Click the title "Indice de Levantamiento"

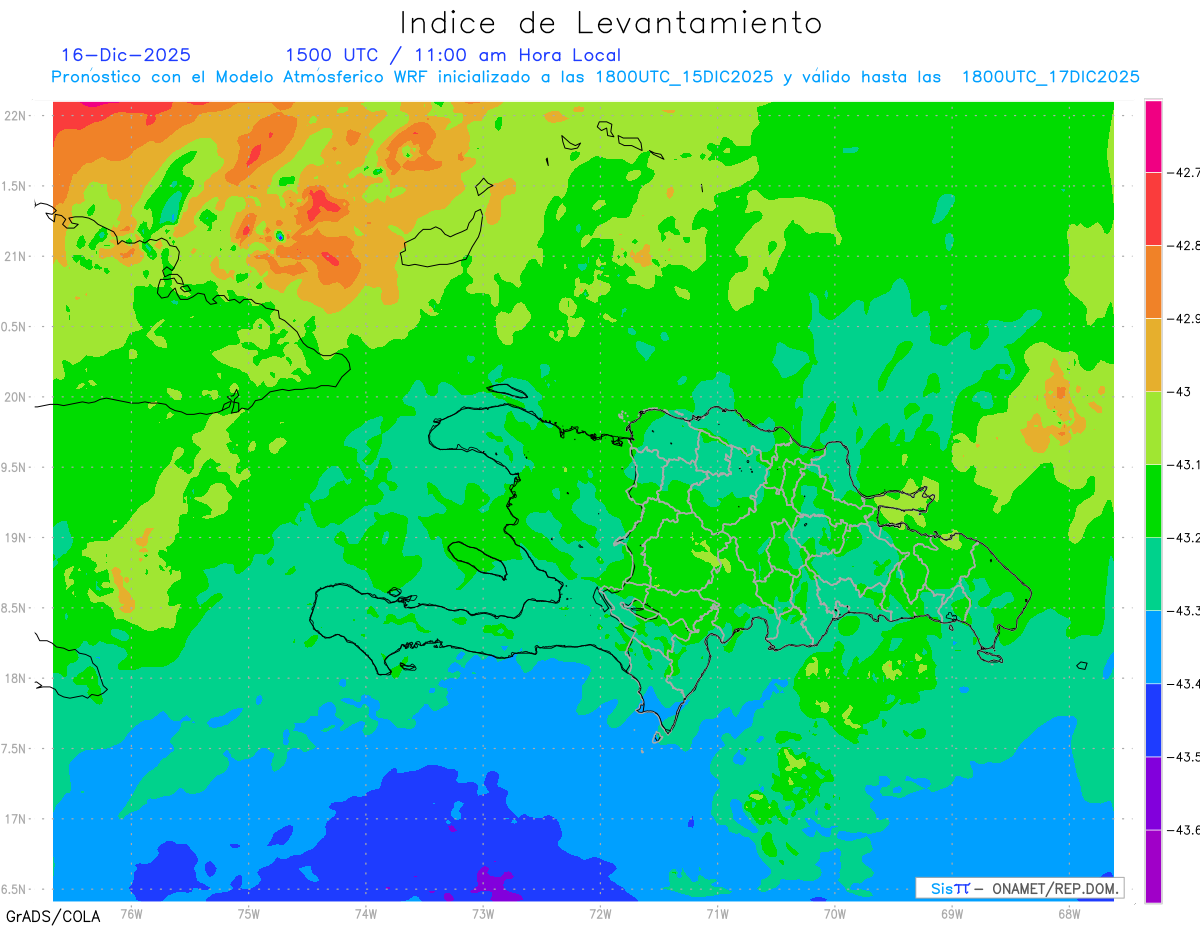click(x=611, y=23)
